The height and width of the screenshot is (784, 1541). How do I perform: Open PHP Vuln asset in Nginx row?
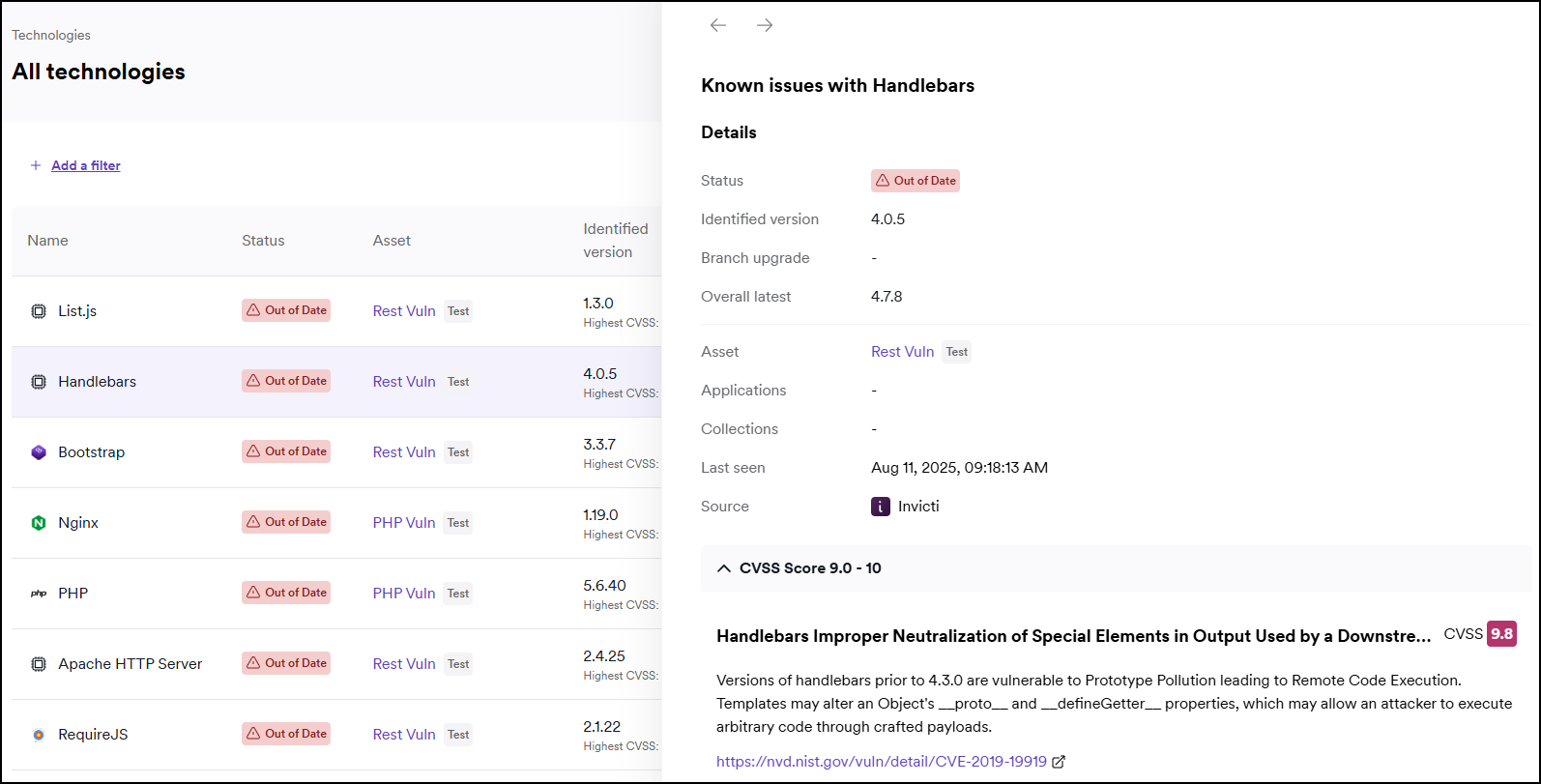pos(404,523)
